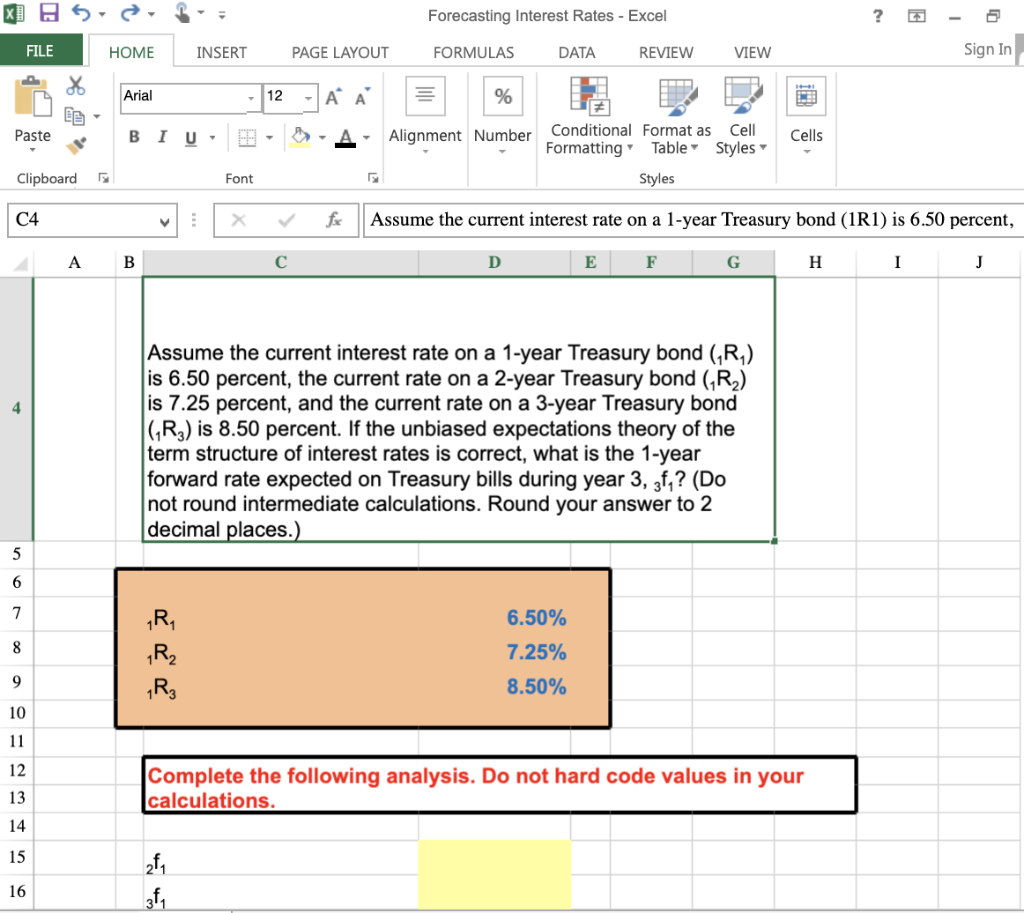This screenshot has height=913, width=1024.
Task: Click the Touch/Mouse mode icon
Action: [183, 12]
